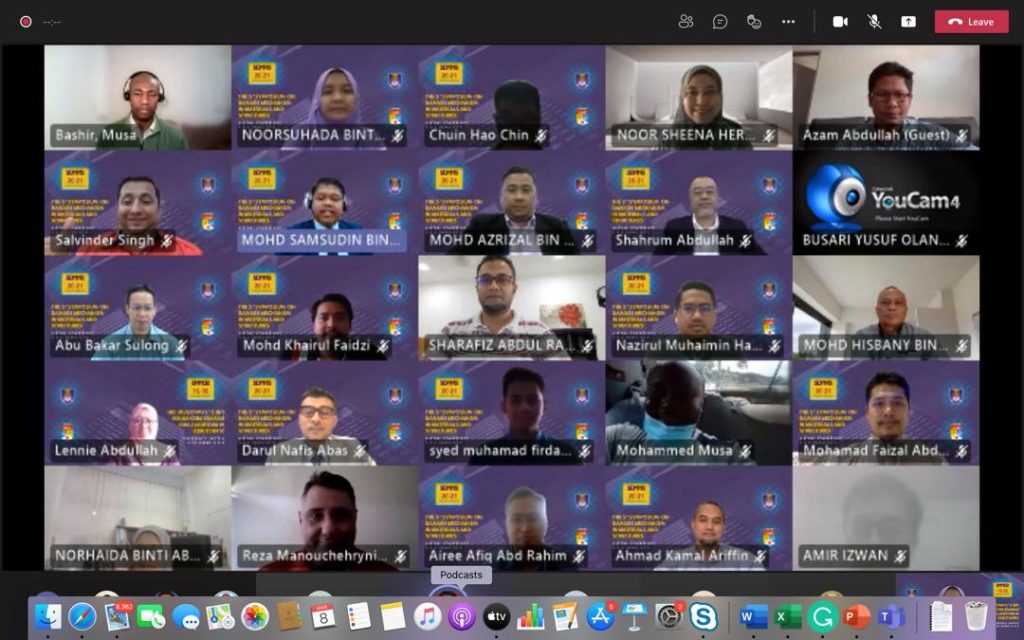This screenshot has height=640, width=1024.
Task: Open the More actions ellipsis menu
Action: coord(788,21)
